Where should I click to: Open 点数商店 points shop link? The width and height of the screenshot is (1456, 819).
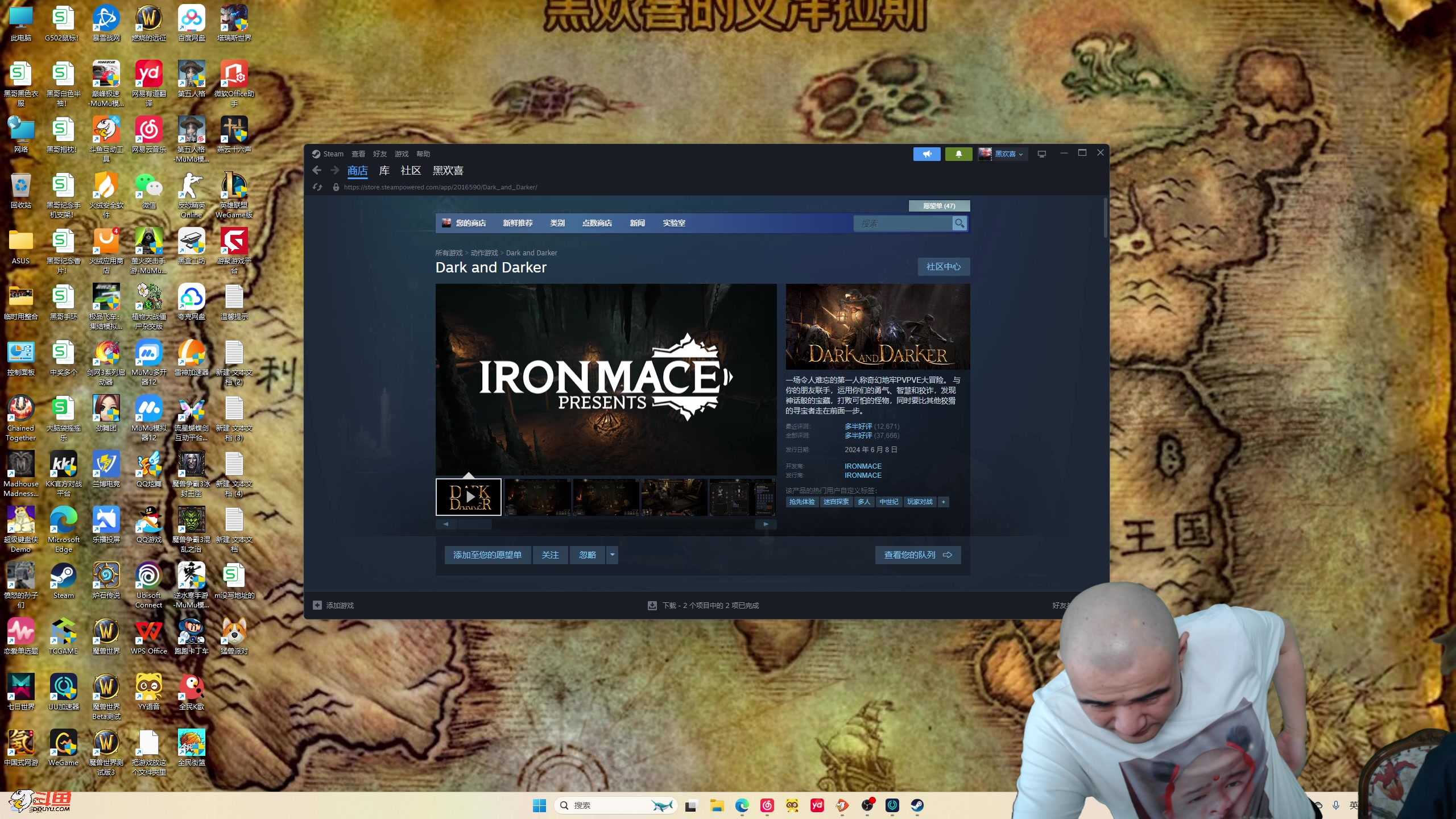(597, 223)
